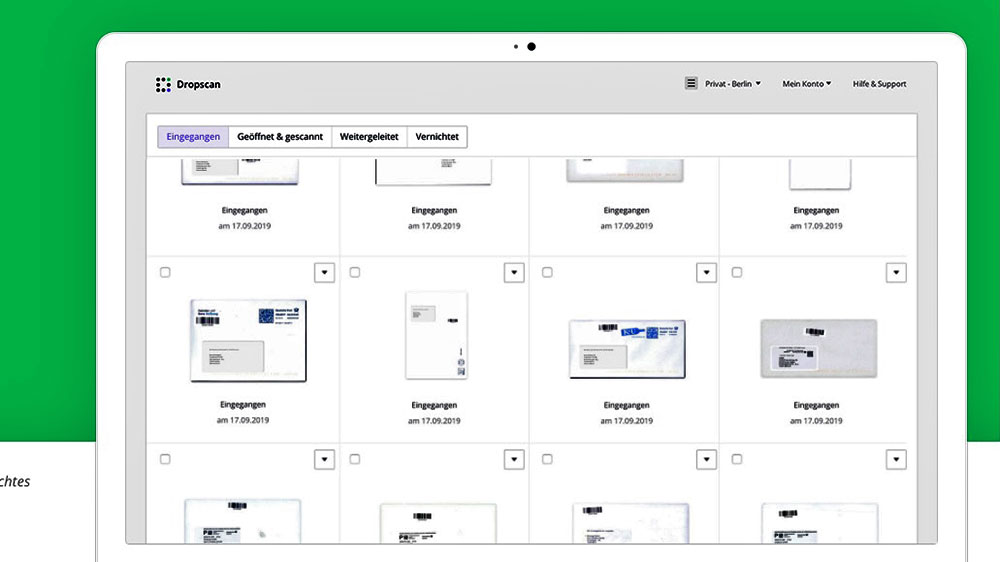Open the Vernichtet tab
1000x562 pixels.
click(437, 137)
